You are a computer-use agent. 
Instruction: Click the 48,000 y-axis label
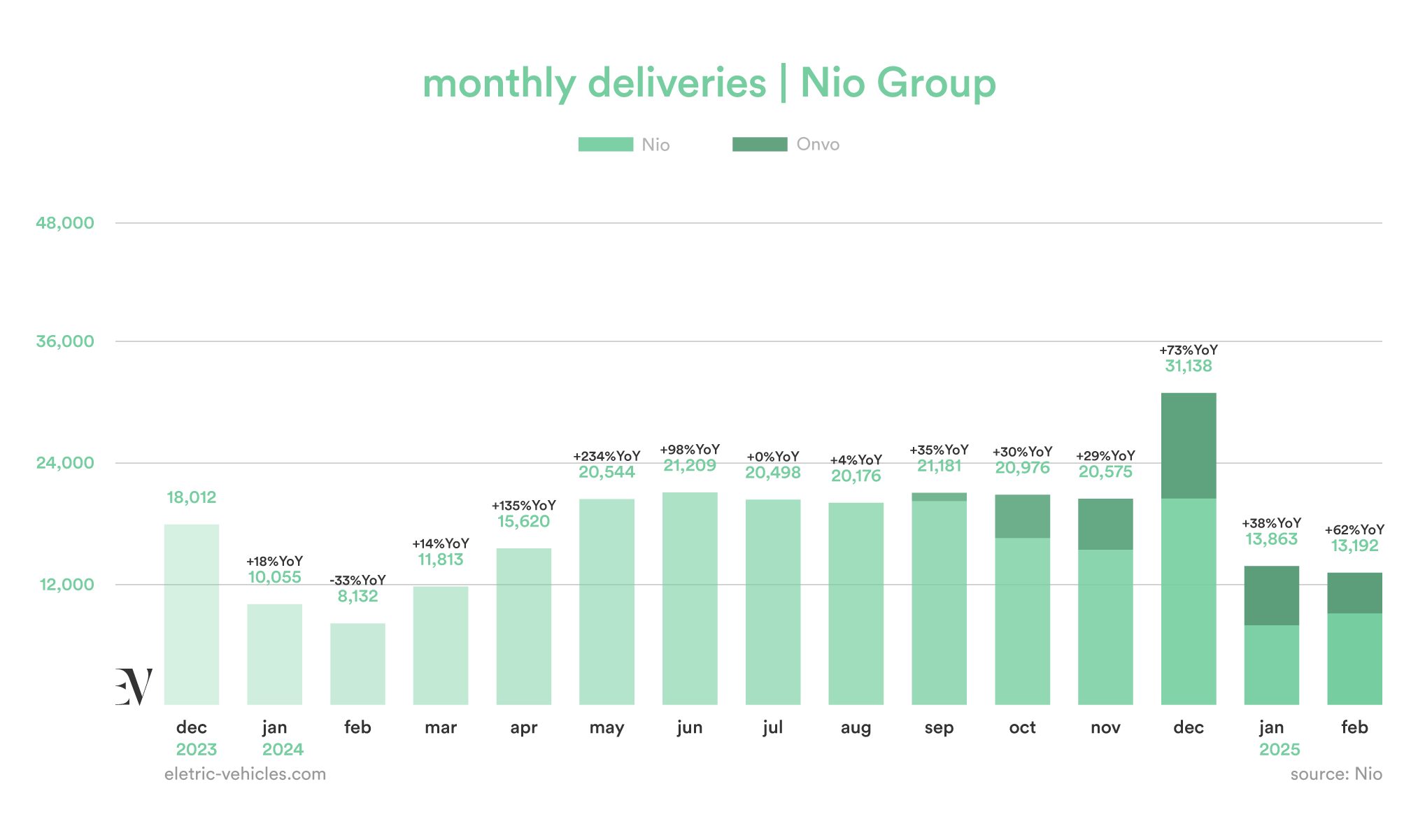pos(65,223)
